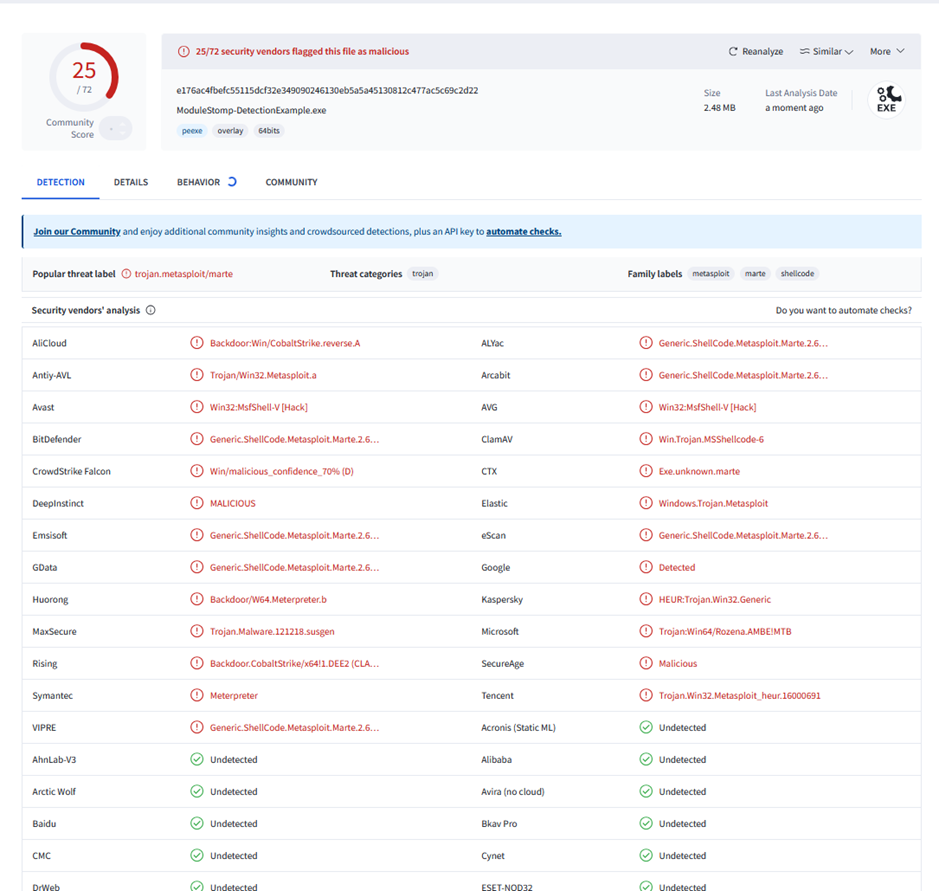Click the Bkav Pro vendor name
This screenshot has height=891, width=939.
click(499, 824)
